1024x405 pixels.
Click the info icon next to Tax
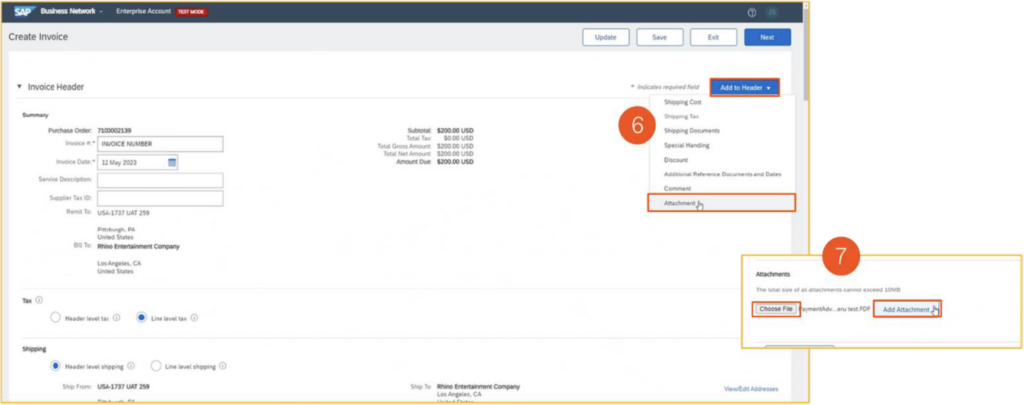(x=39, y=300)
